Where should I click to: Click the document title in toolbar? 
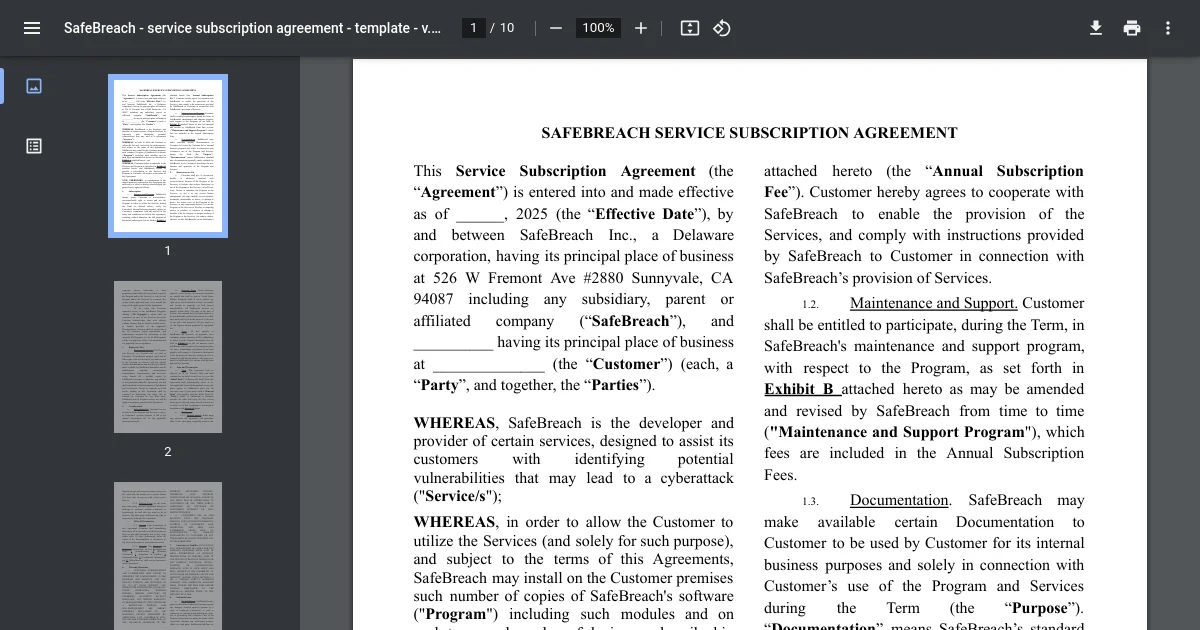coord(252,28)
